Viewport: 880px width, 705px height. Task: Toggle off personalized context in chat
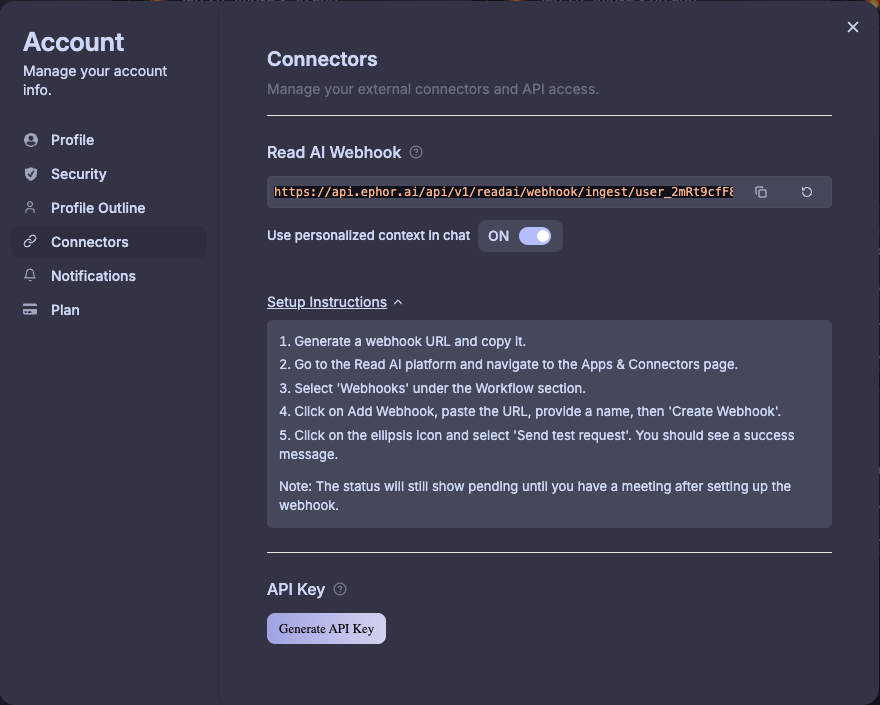click(537, 235)
